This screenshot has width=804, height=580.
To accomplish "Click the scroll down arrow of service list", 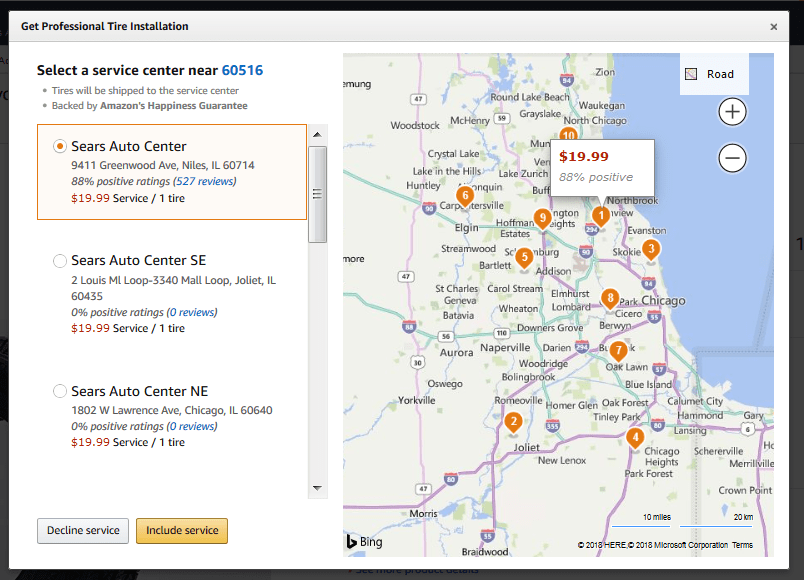I will click(x=317, y=488).
